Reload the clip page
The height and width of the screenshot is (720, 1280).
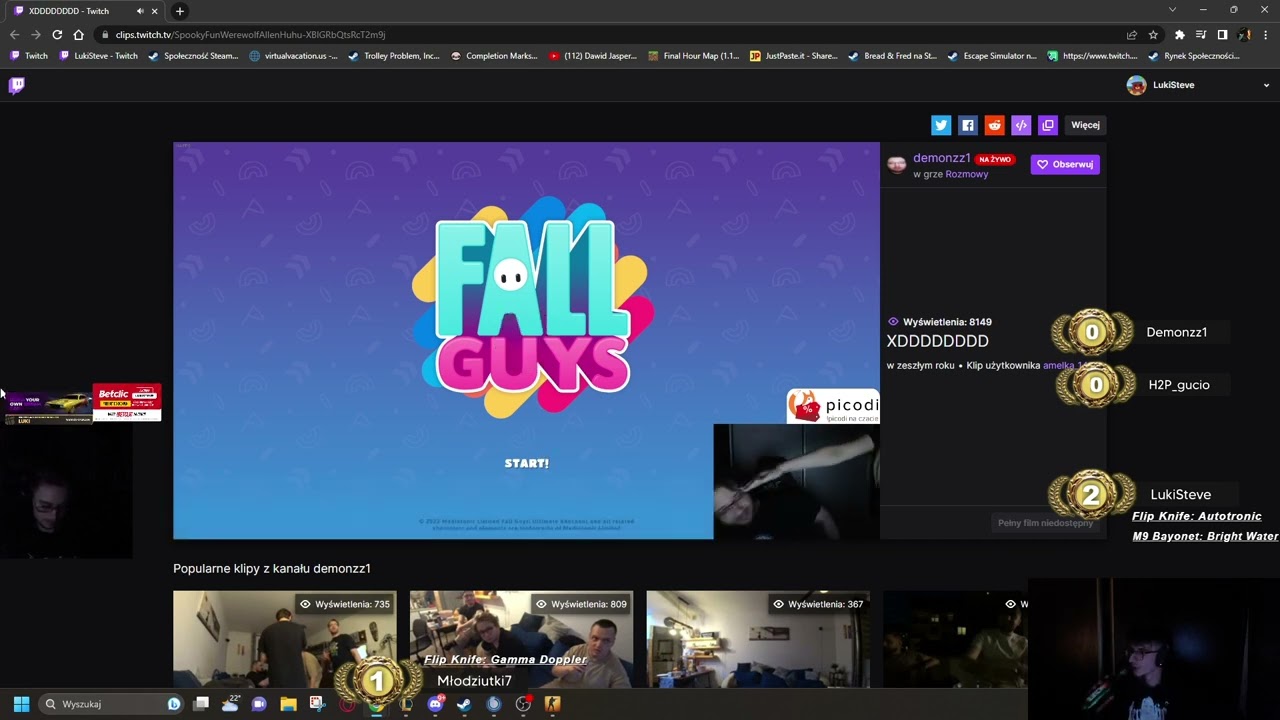[57, 34]
